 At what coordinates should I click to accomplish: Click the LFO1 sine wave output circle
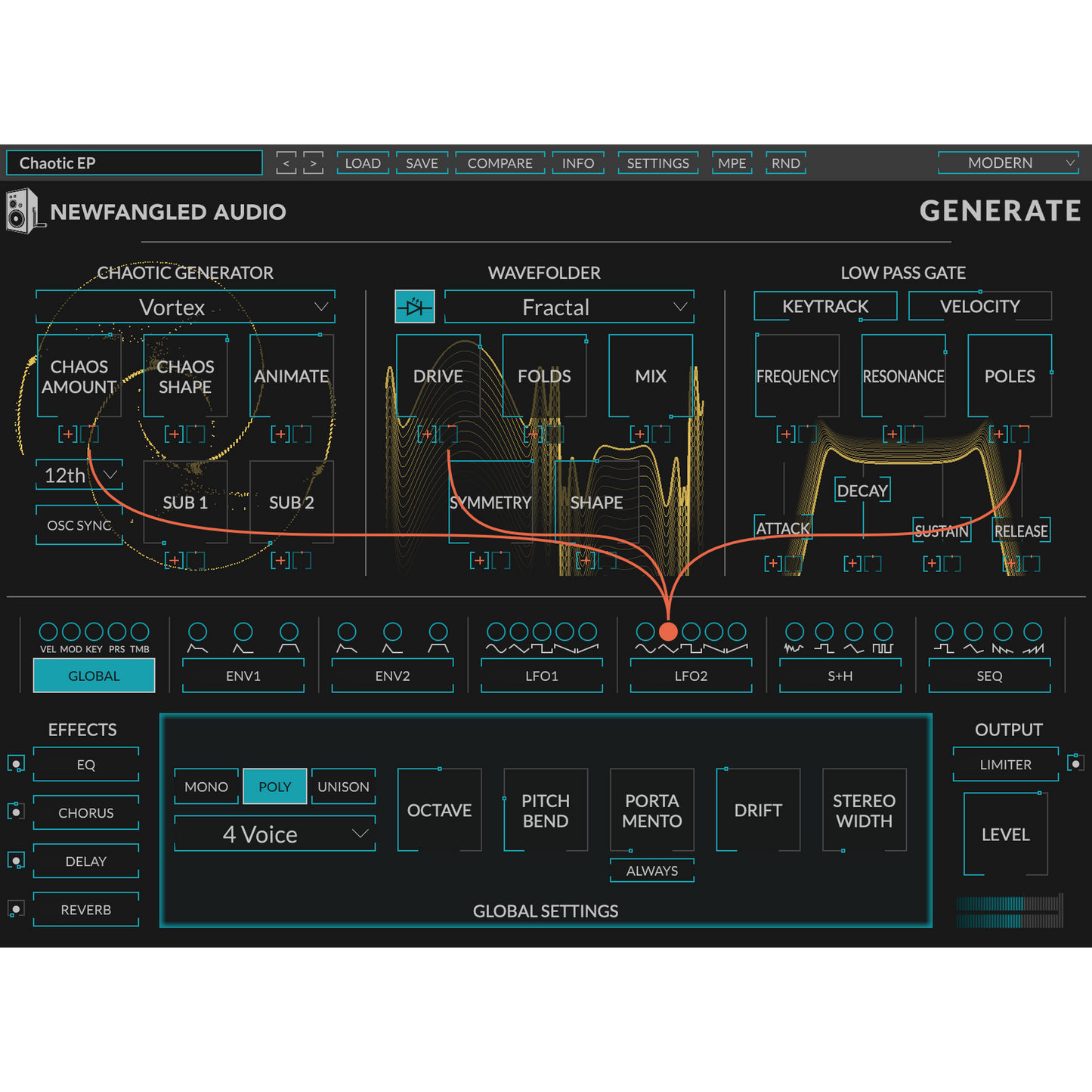coord(496,632)
